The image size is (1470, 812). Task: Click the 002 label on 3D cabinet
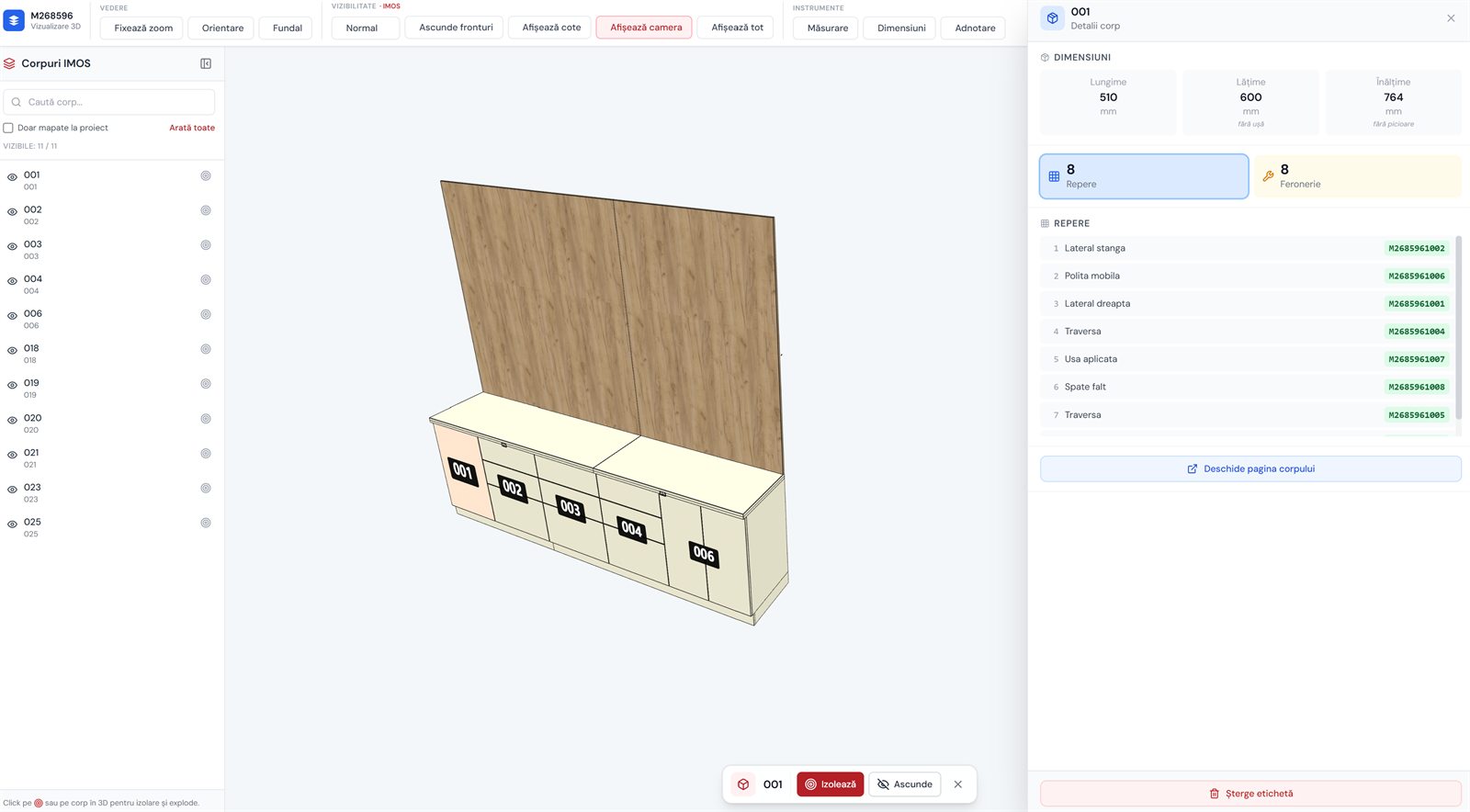(513, 489)
